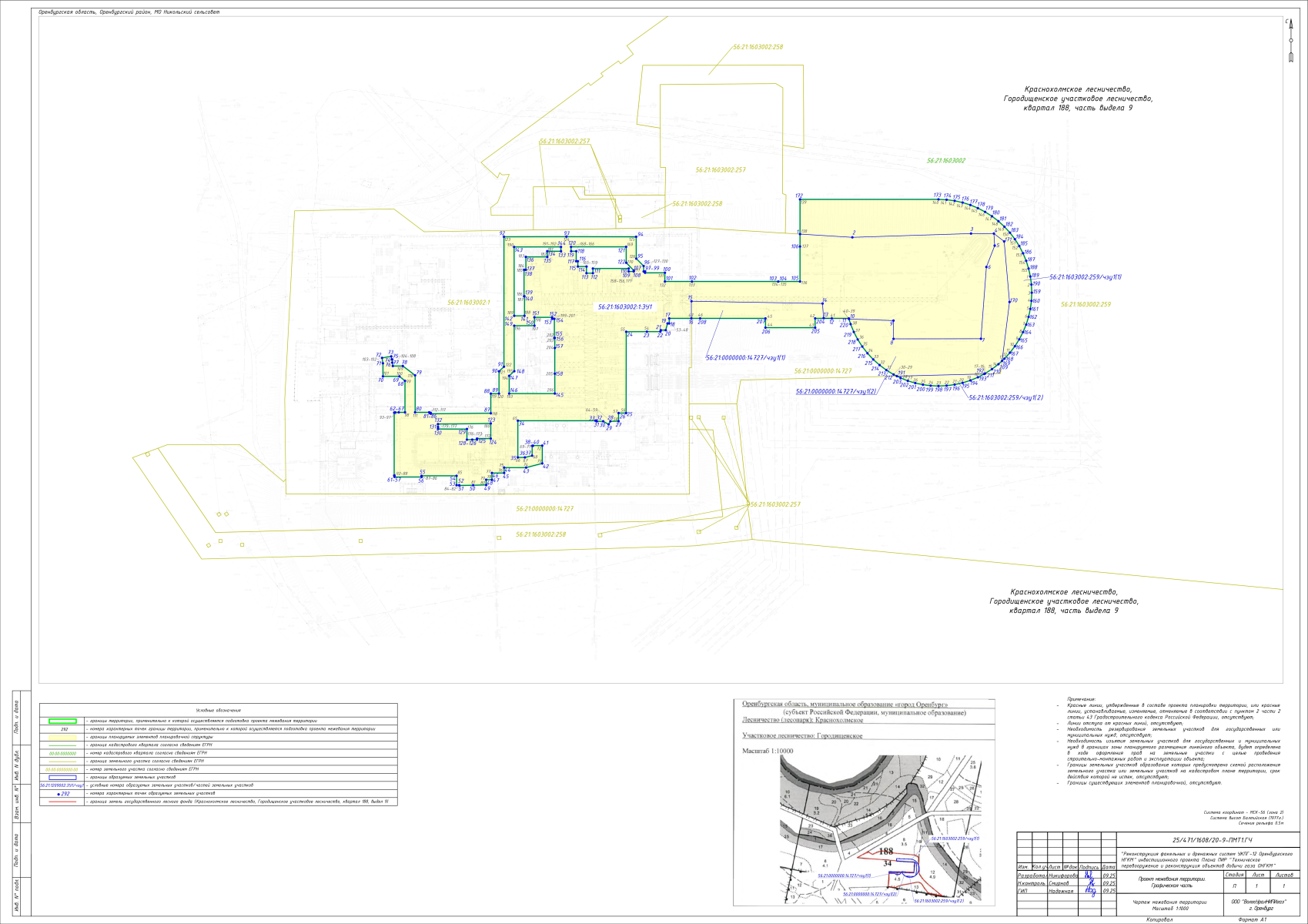Select the 56:21:1603002:1:ЗУ1 parcel label
This screenshot has height=924, width=1308.
tap(625, 306)
